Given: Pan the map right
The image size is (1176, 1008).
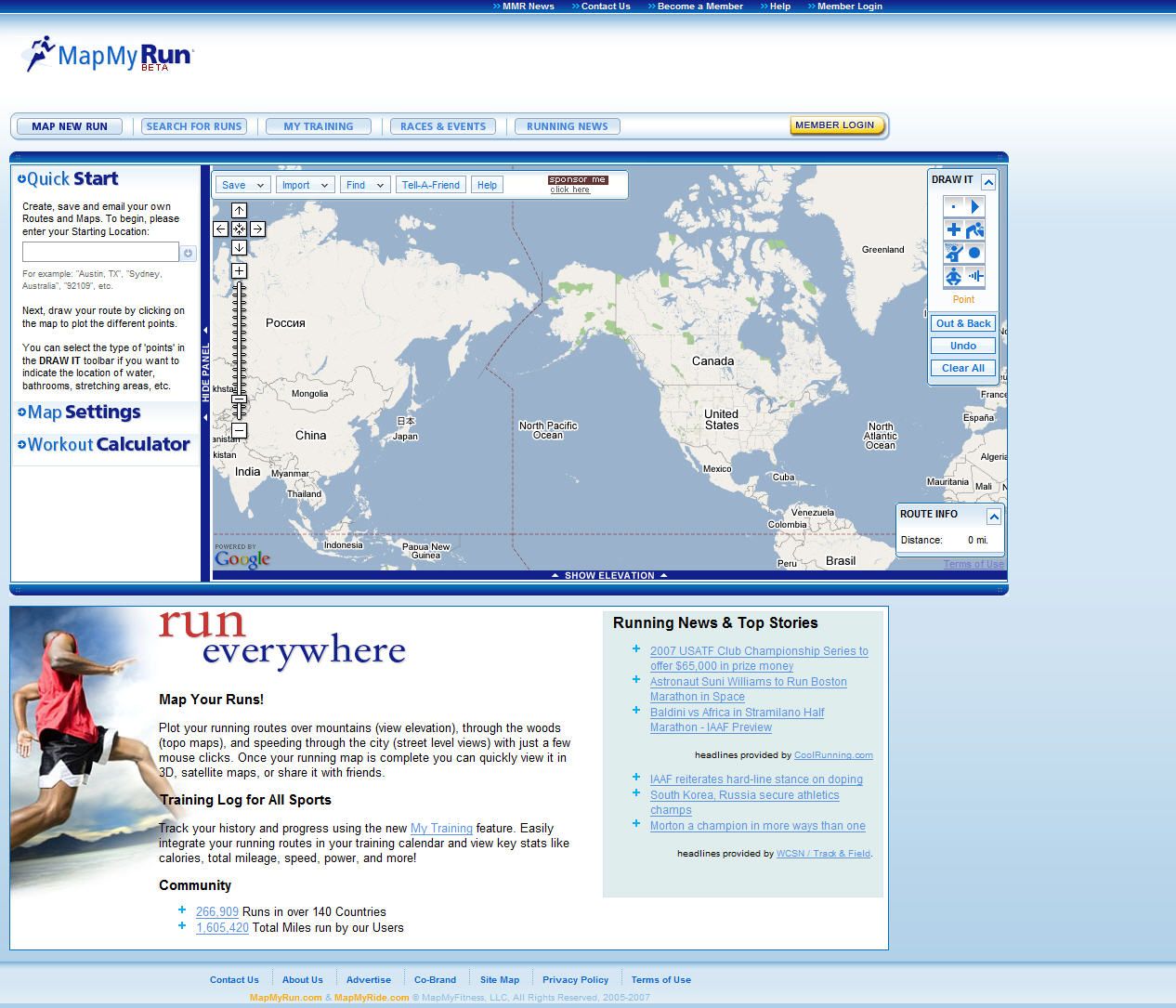Looking at the screenshot, I should (x=257, y=229).
